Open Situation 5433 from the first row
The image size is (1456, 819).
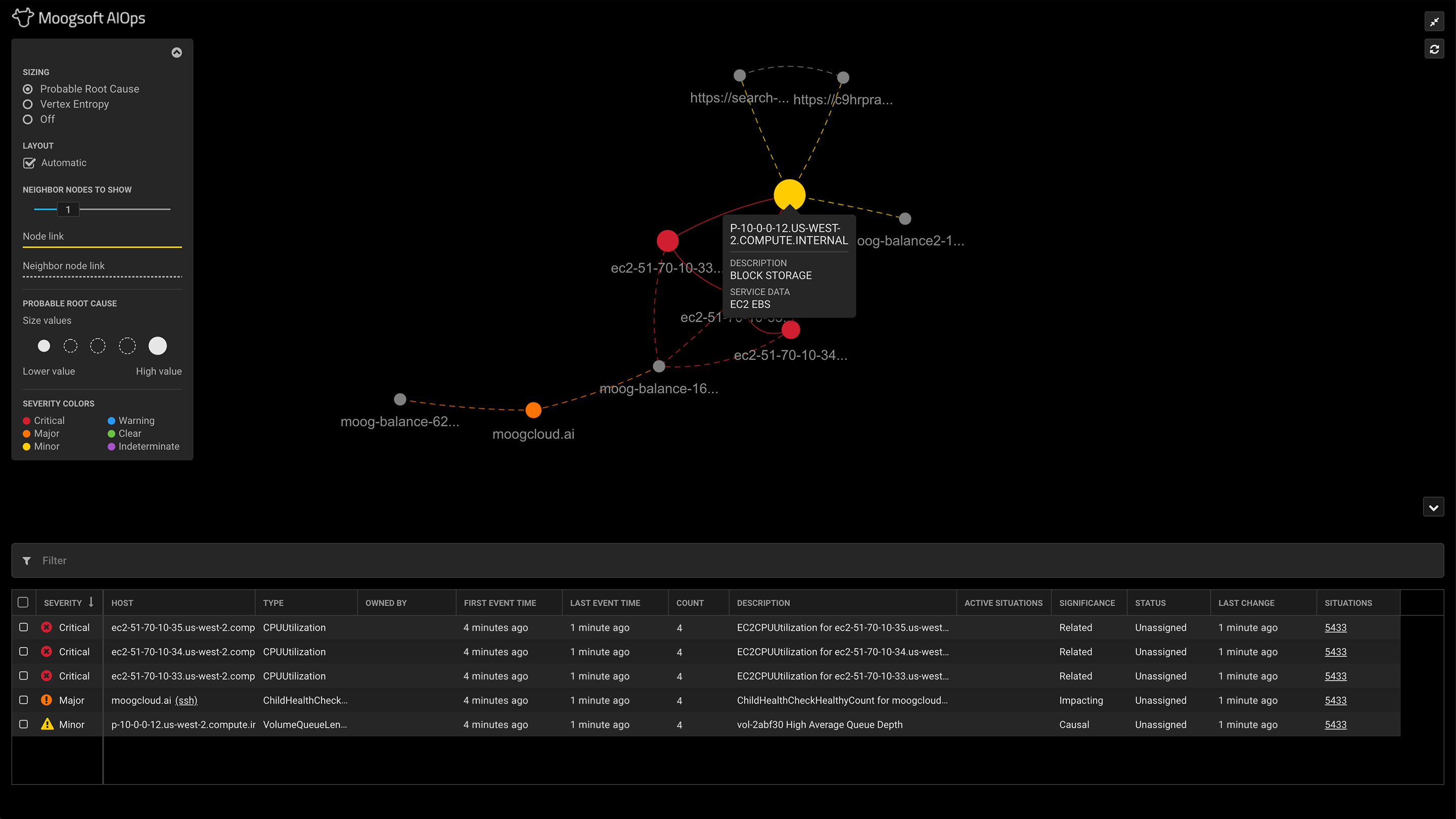click(x=1336, y=627)
